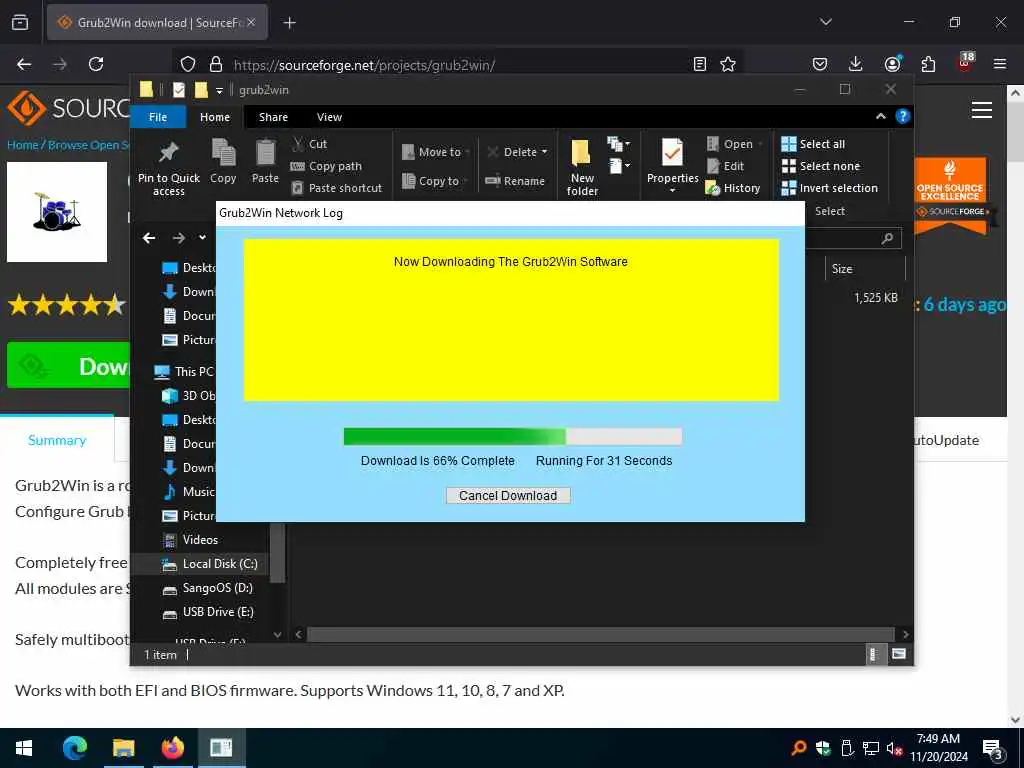Click Select all in ribbon

pos(813,144)
